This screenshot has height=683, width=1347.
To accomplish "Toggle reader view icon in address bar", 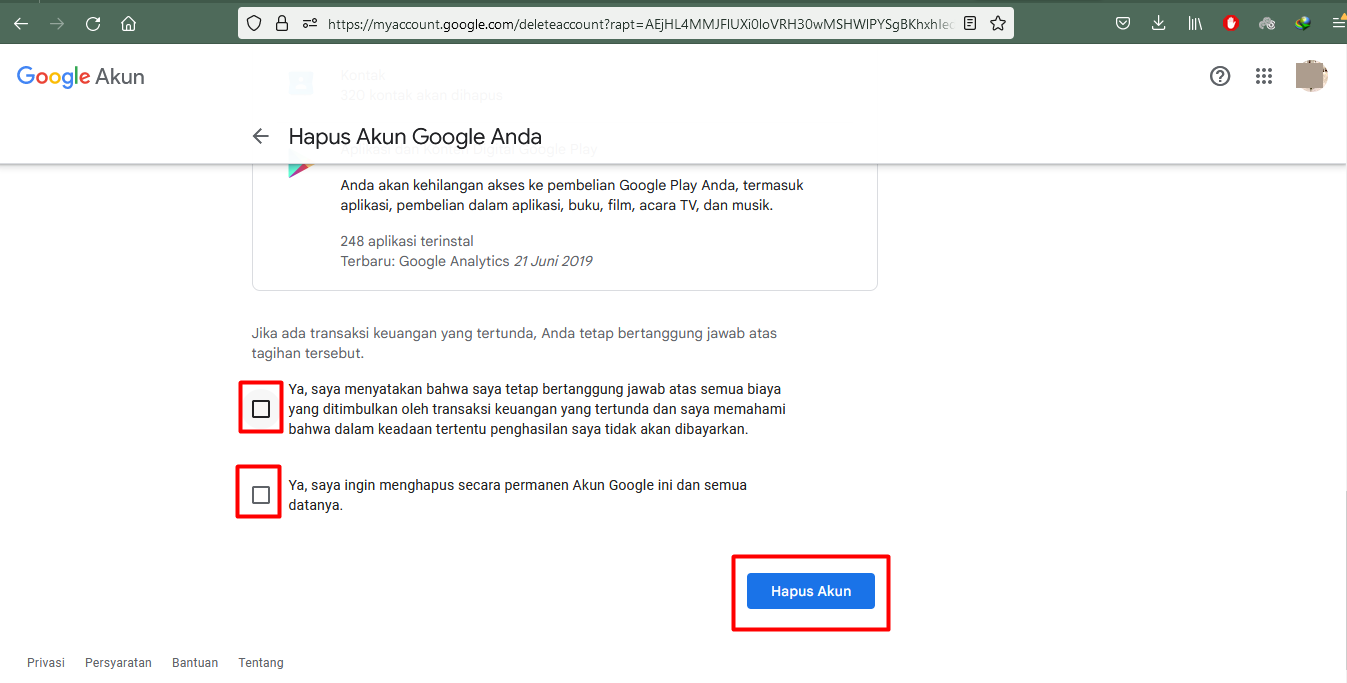I will (x=970, y=23).
